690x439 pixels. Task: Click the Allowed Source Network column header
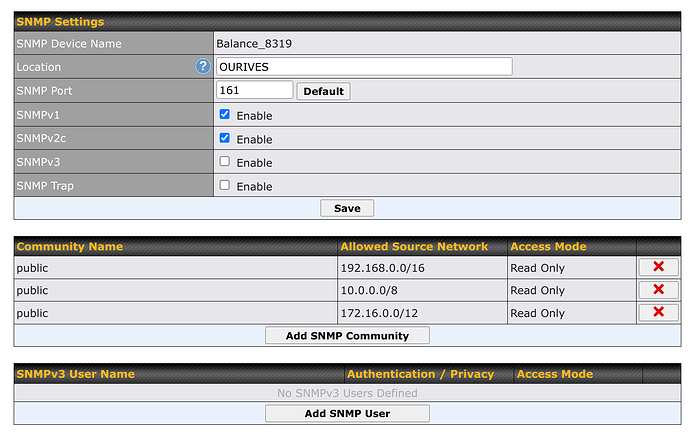[x=414, y=246]
